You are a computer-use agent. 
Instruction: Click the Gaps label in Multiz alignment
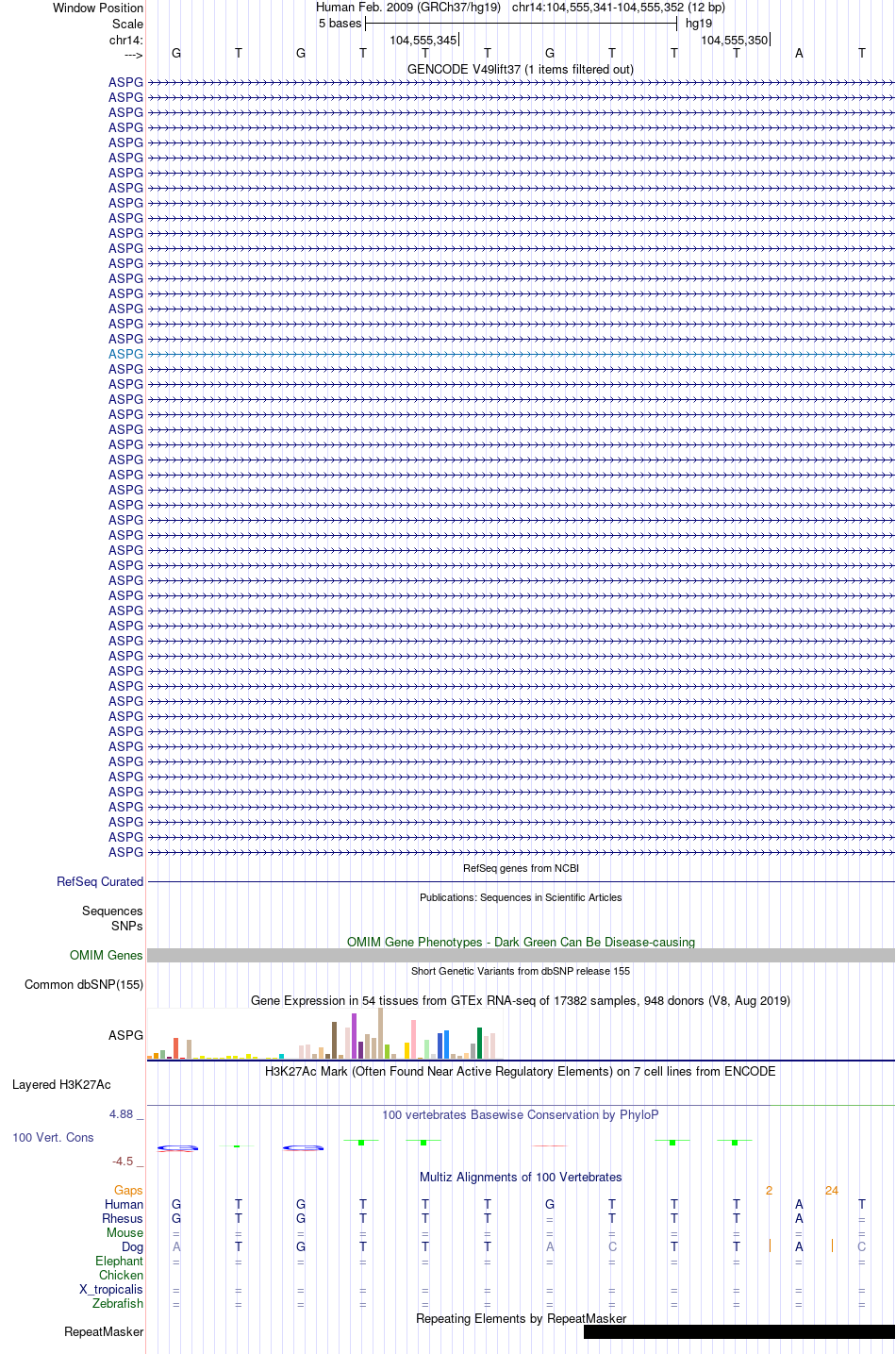tap(128, 1190)
